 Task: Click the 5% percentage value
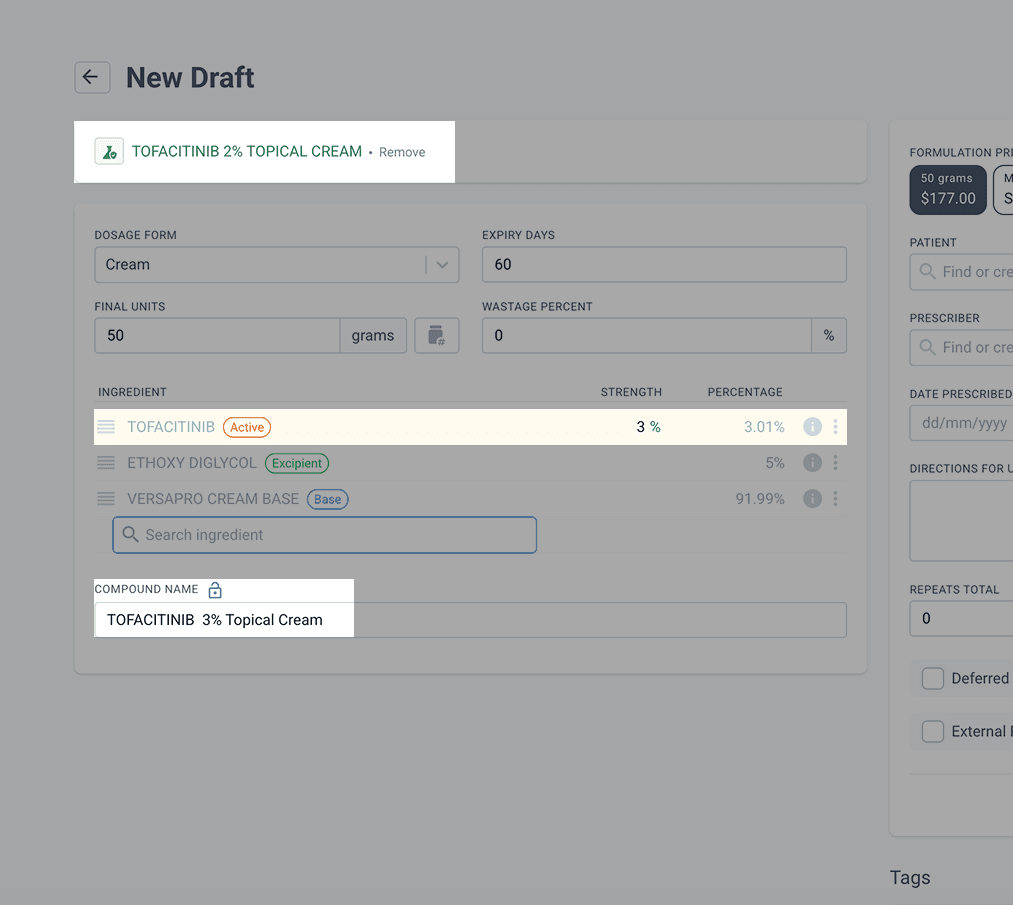pyautogui.click(x=775, y=463)
